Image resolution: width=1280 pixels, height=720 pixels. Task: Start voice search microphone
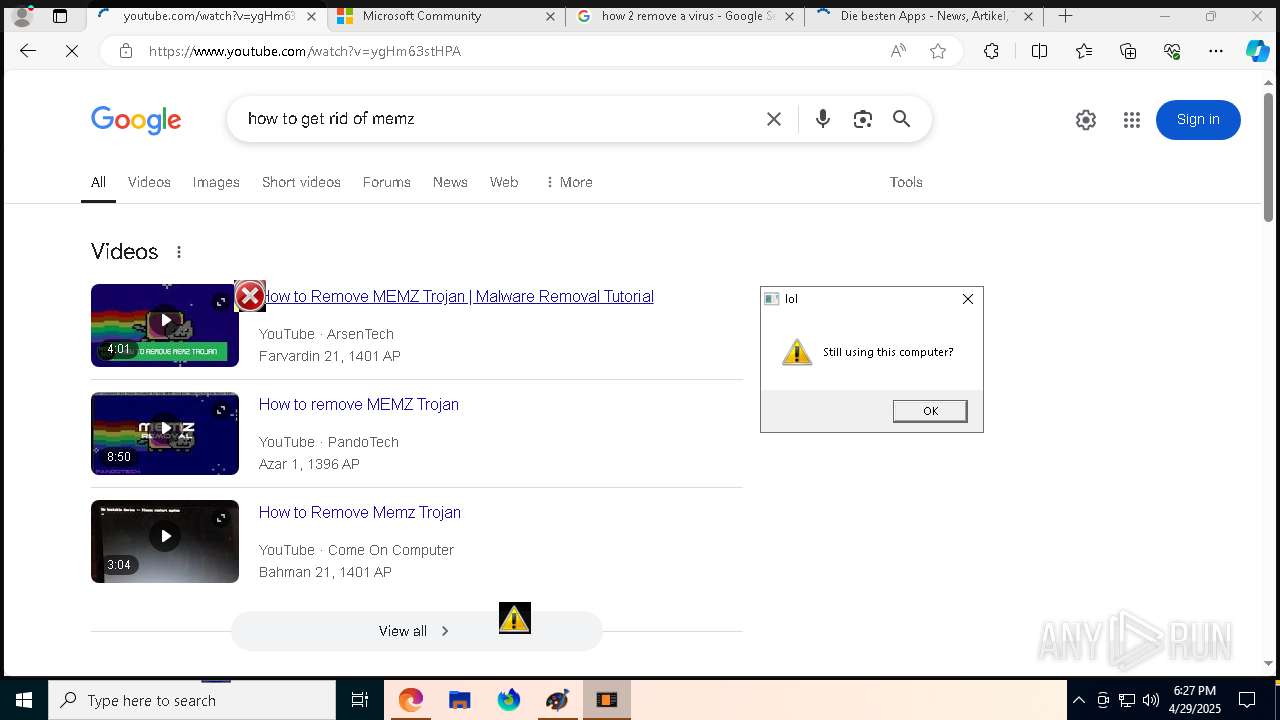[823, 119]
